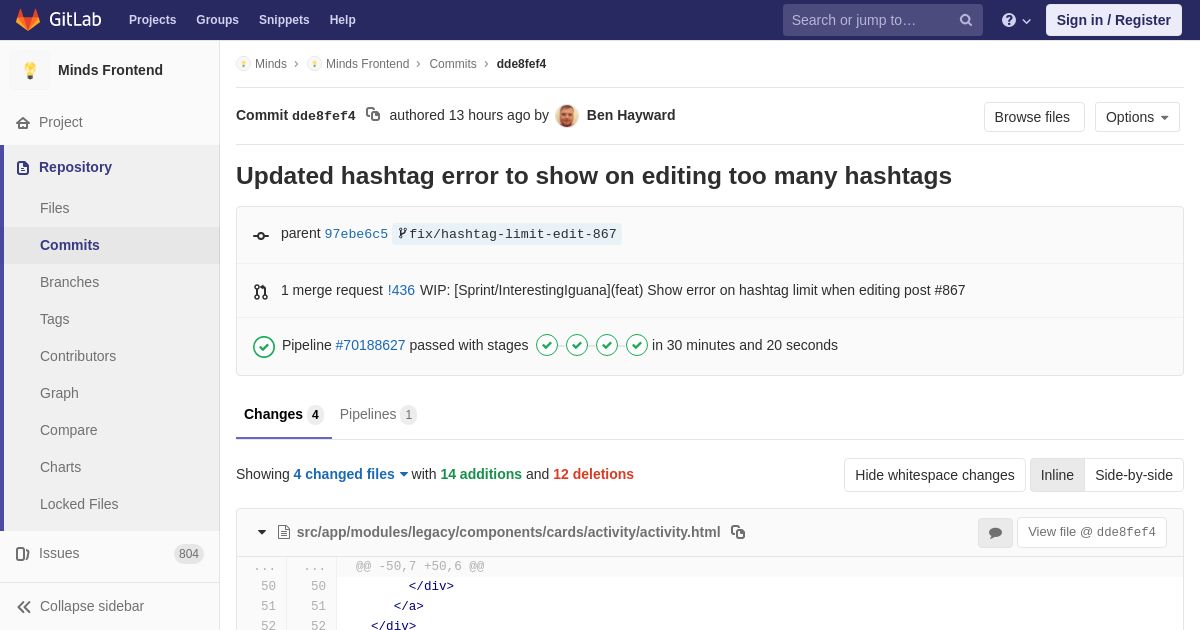Click the GitLab fox logo
This screenshot has height=630, width=1200.
click(x=28, y=20)
